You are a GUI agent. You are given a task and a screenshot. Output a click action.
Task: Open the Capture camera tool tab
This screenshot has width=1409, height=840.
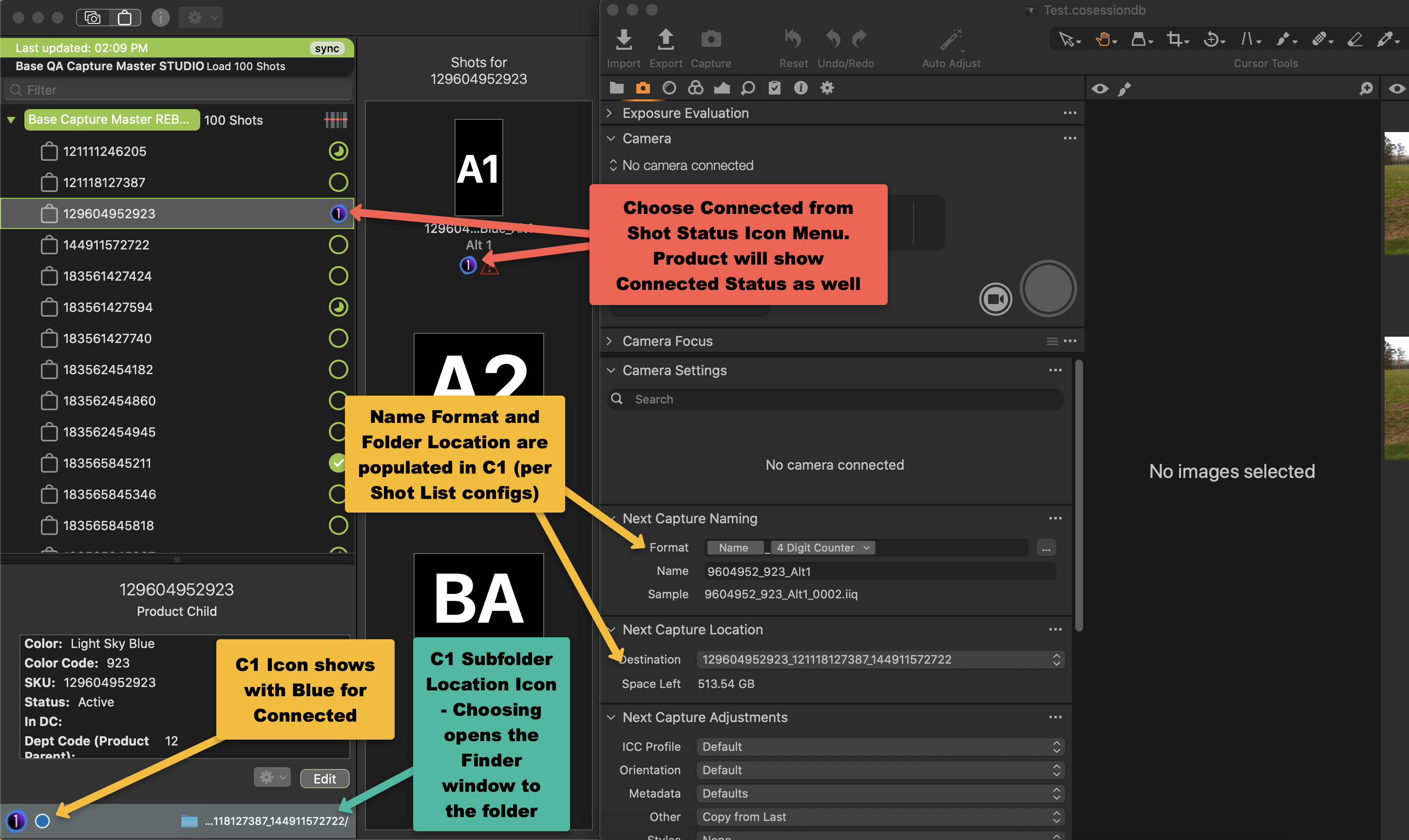click(643, 88)
